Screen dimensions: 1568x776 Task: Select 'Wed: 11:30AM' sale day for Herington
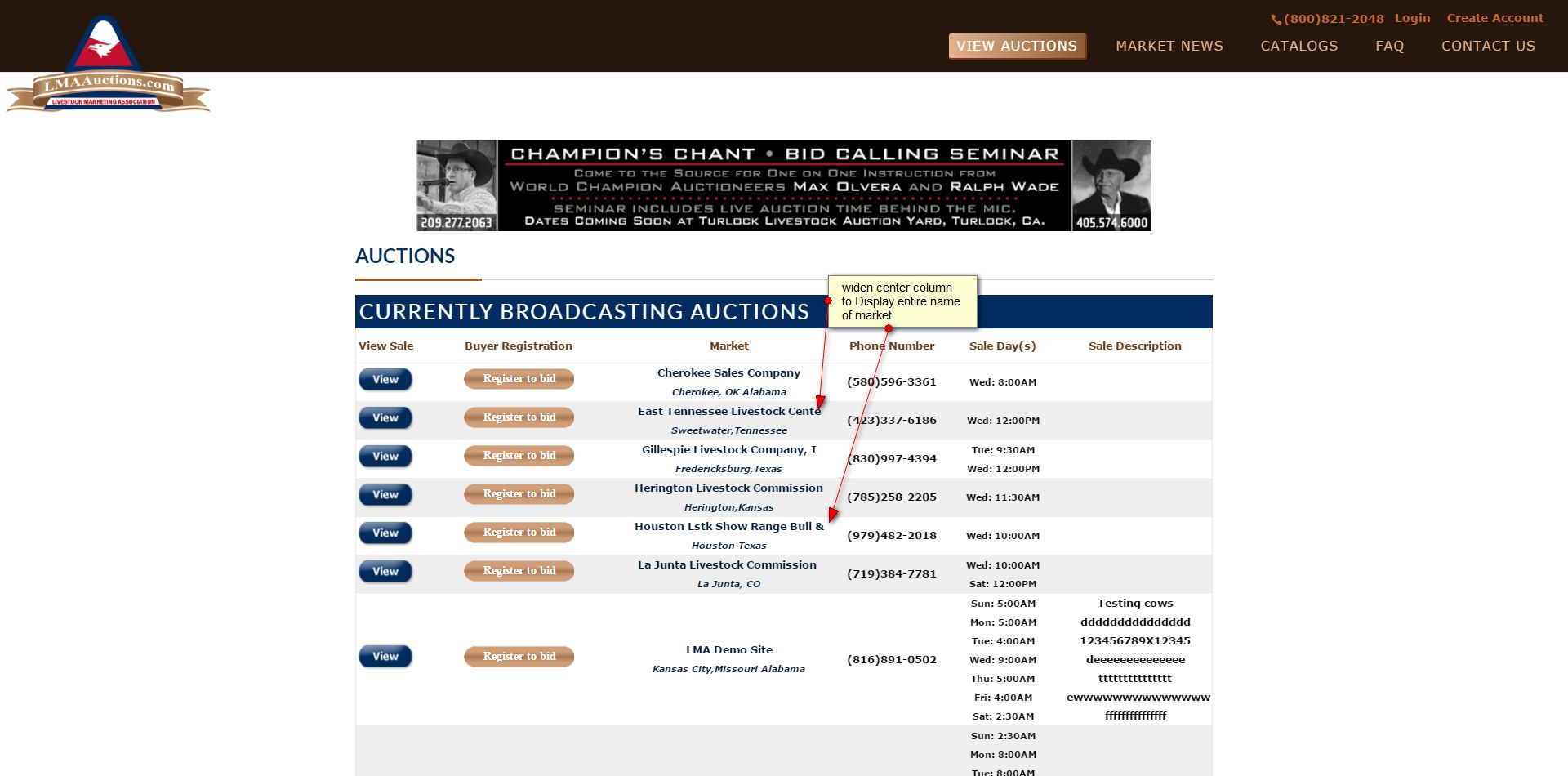point(1003,497)
